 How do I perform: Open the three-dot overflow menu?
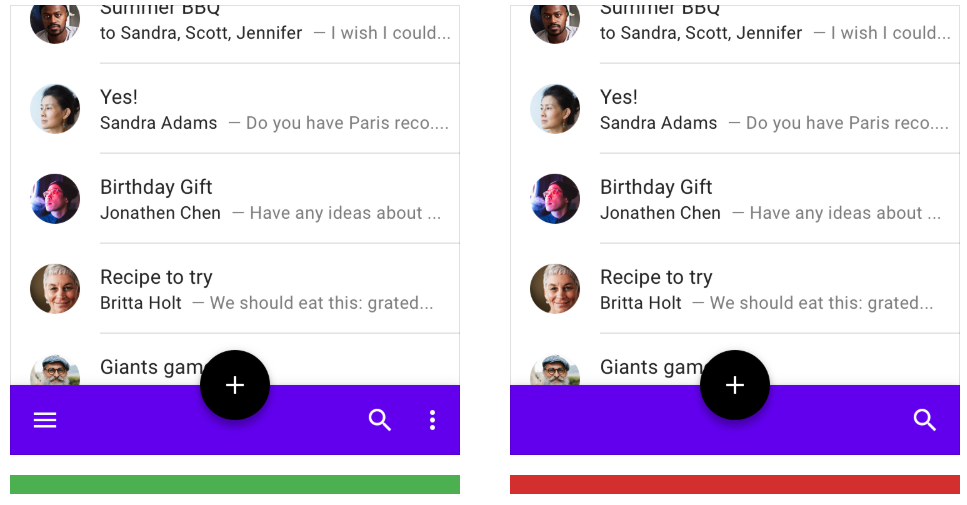(432, 420)
